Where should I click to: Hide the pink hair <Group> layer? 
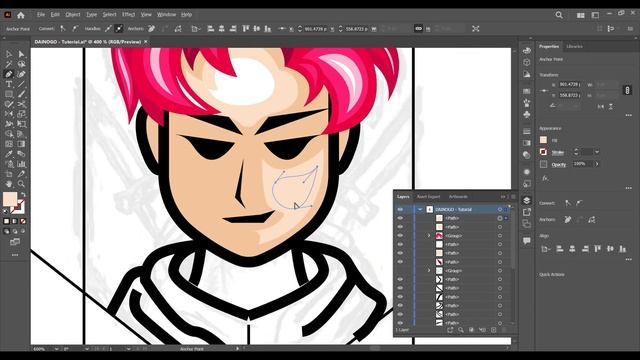coord(400,236)
